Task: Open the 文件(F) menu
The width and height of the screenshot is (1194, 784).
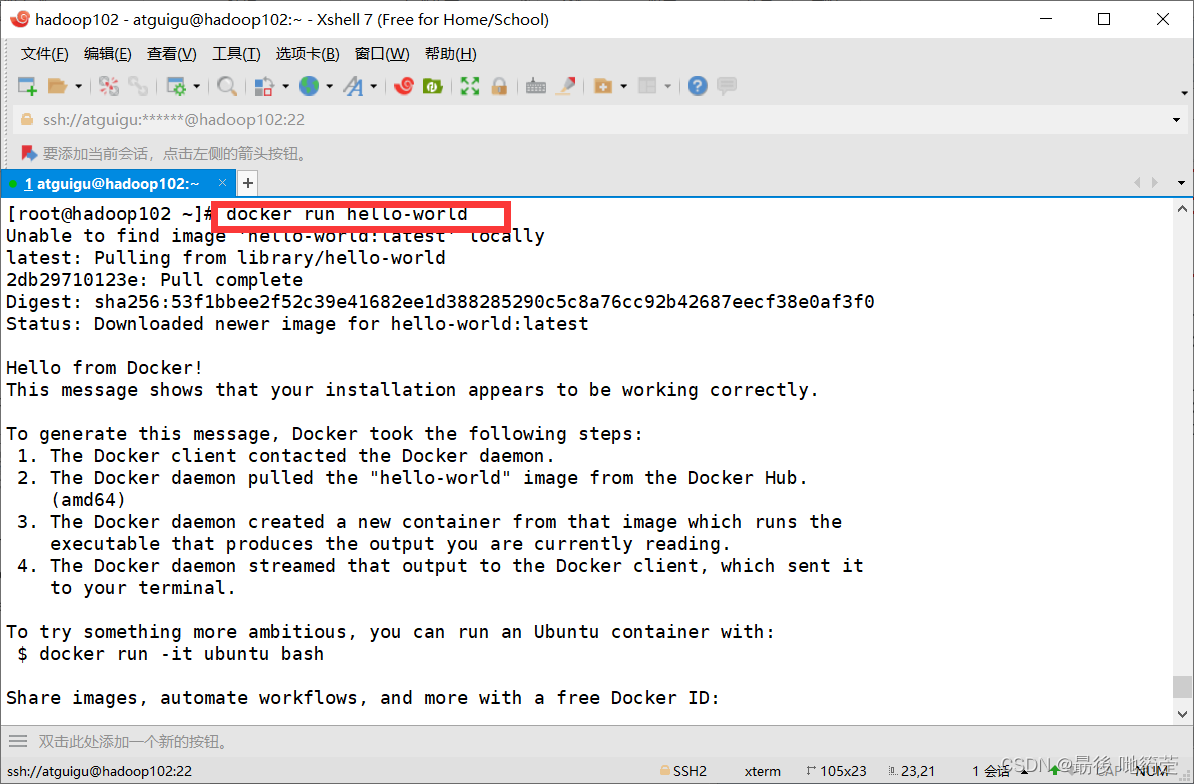Action: (x=44, y=54)
